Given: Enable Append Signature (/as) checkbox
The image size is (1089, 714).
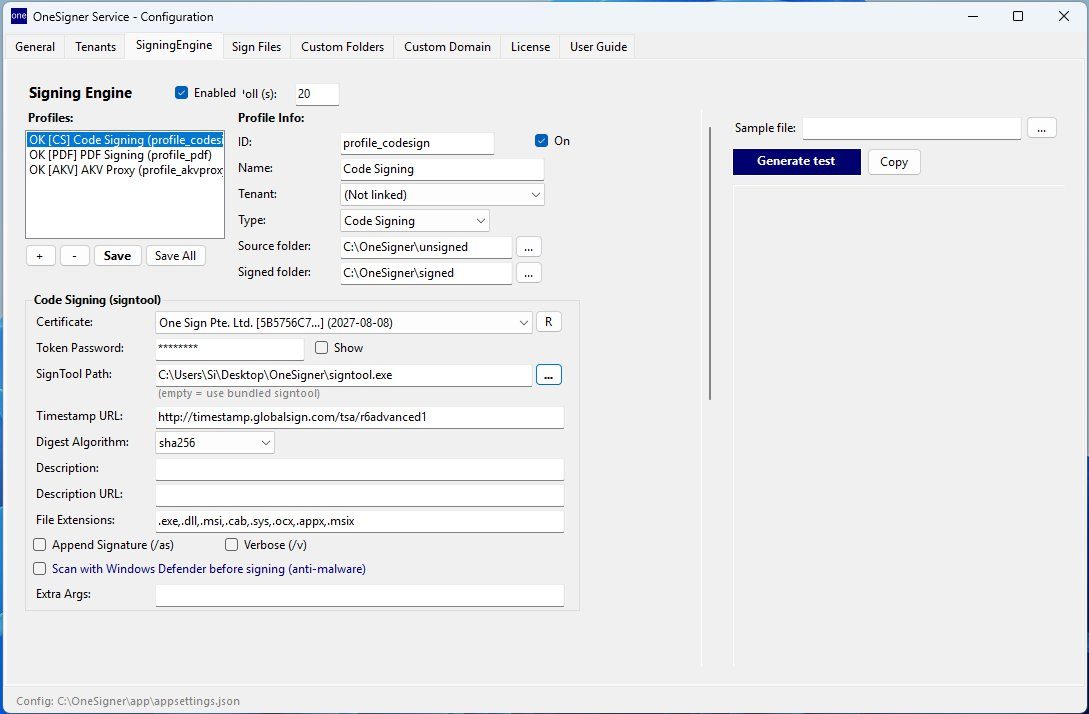Looking at the screenshot, I should [x=40, y=545].
